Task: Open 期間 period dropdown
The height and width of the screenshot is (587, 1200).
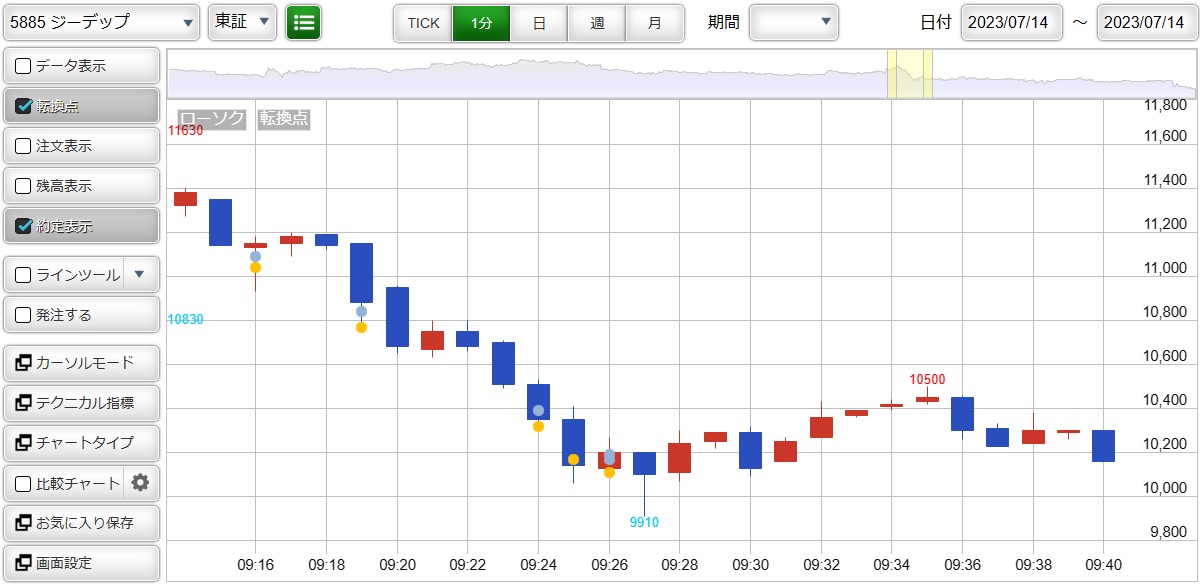Action: click(x=794, y=22)
